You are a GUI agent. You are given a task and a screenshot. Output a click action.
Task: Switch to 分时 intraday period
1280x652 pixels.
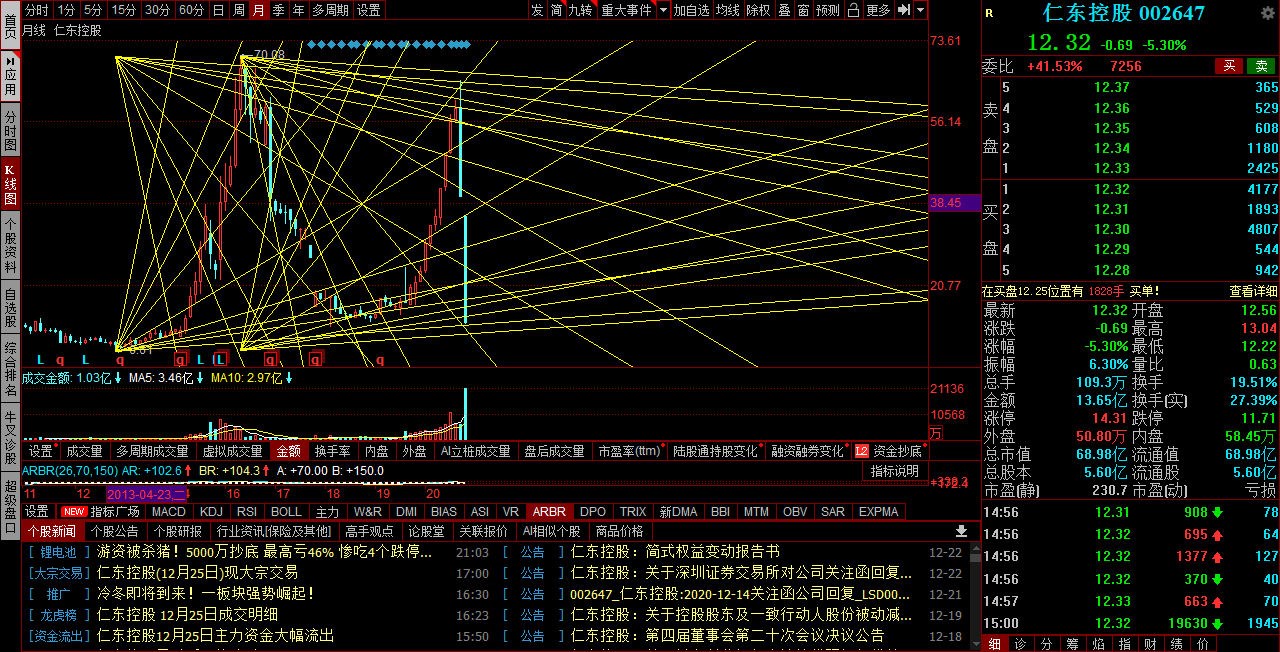coord(36,10)
